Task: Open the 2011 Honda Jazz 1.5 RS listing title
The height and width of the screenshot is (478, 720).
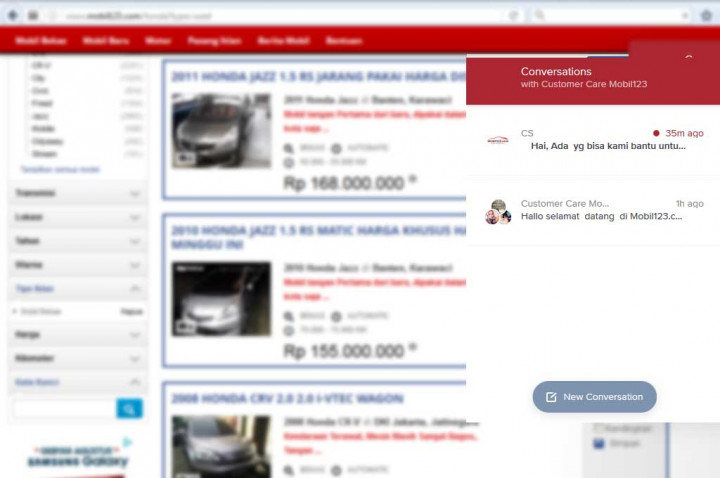Action: (x=318, y=76)
